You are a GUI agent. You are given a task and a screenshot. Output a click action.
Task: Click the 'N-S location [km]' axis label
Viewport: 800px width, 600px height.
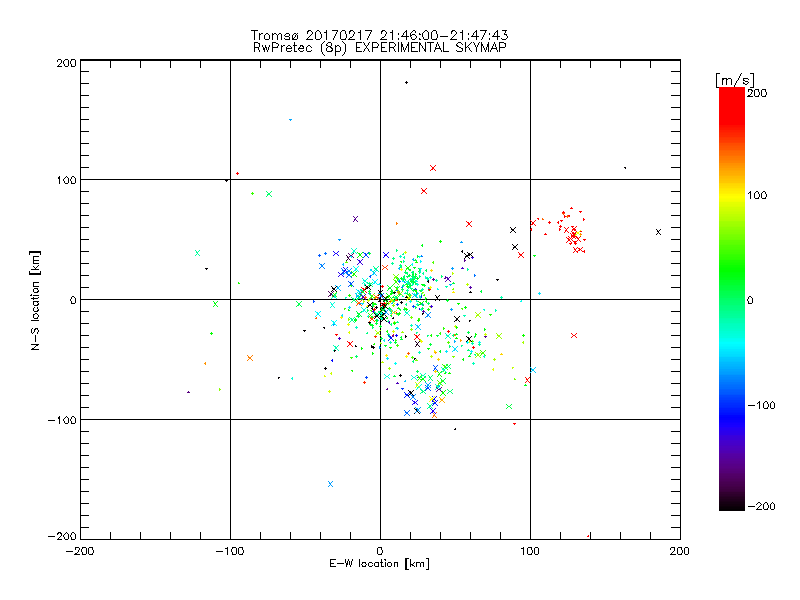(35, 300)
